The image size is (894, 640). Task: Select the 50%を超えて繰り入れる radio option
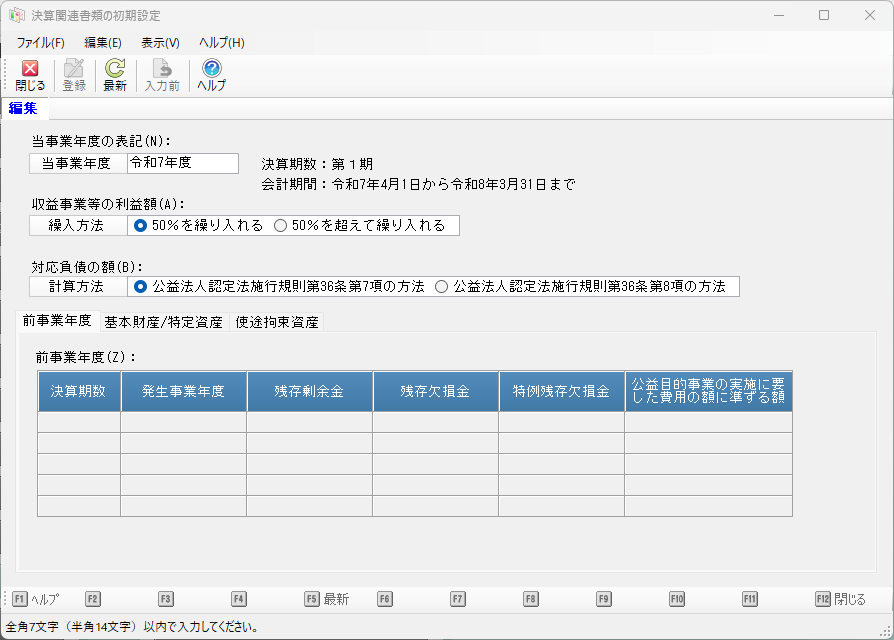(280, 226)
